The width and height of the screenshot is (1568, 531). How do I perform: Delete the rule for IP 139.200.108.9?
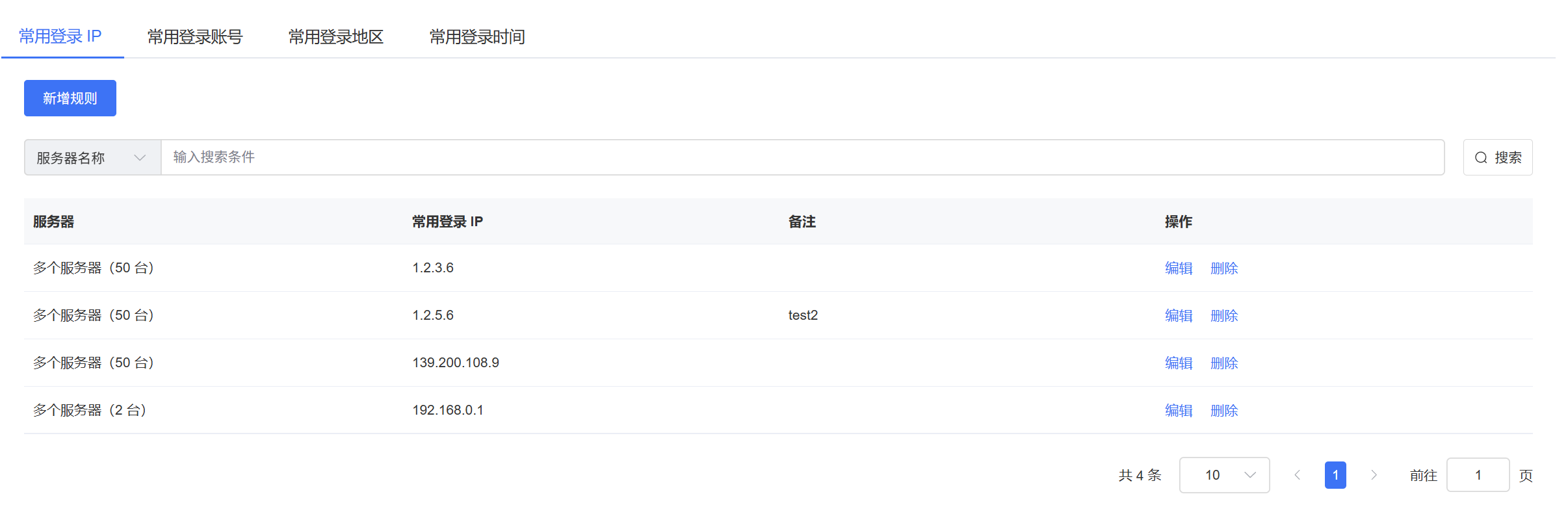point(1223,363)
